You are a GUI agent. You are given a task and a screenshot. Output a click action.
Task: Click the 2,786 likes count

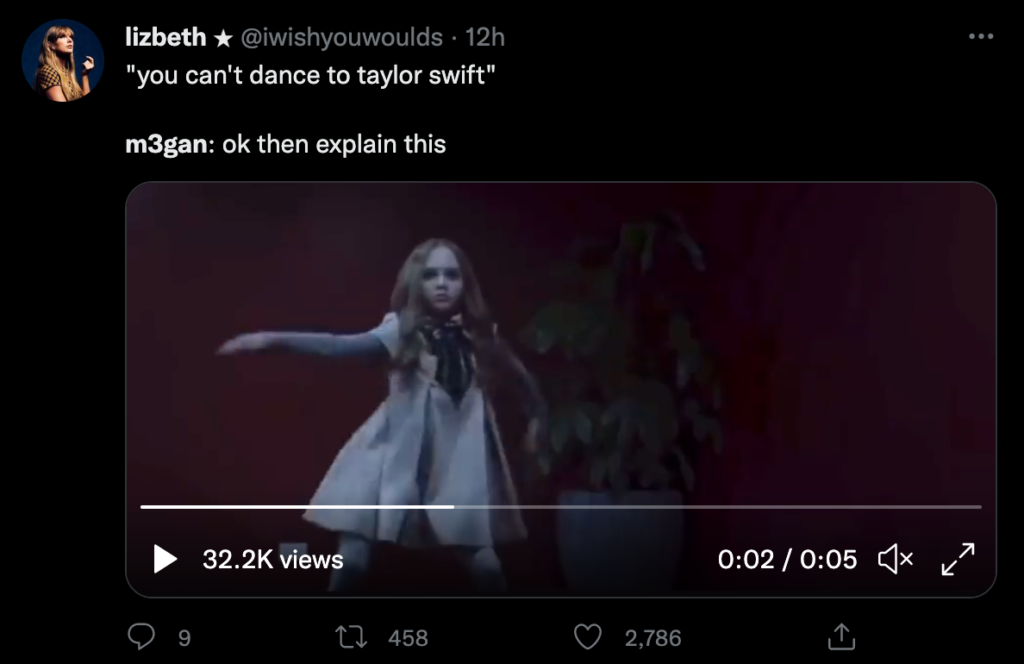click(x=653, y=638)
